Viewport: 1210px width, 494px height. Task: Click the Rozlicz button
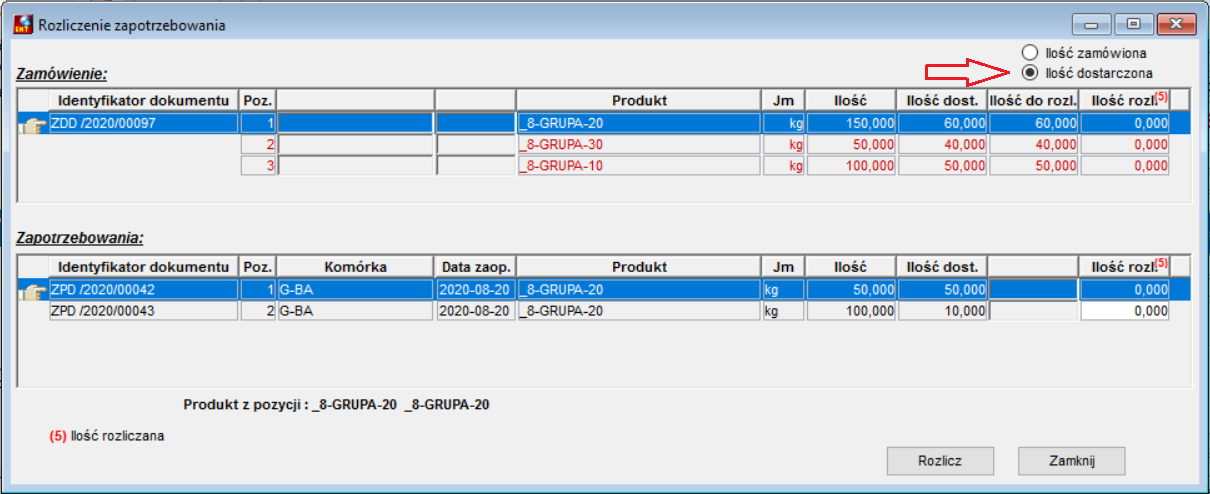click(x=940, y=461)
